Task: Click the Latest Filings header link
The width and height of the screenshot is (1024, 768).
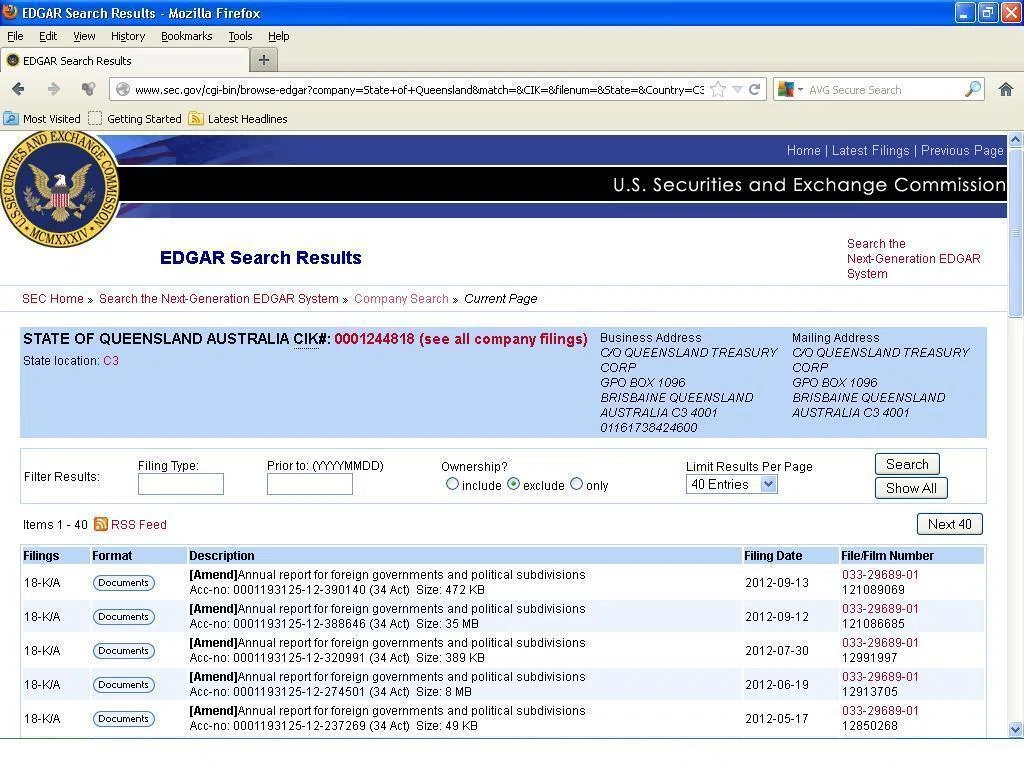Action: [x=870, y=150]
